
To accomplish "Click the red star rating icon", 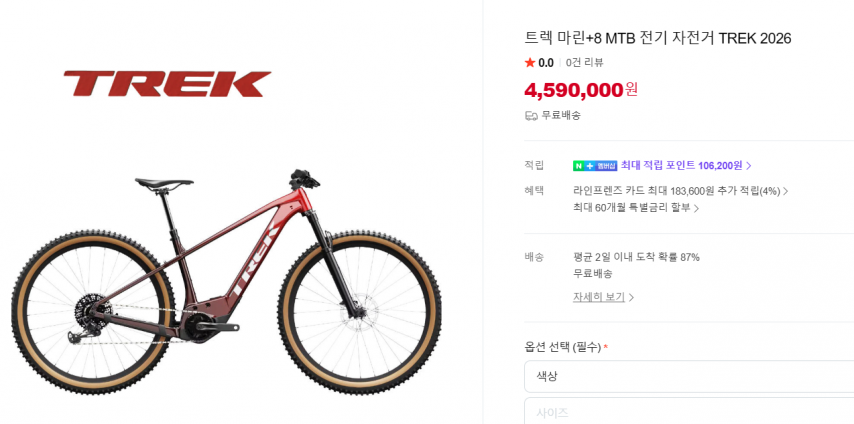I will click(530, 63).
